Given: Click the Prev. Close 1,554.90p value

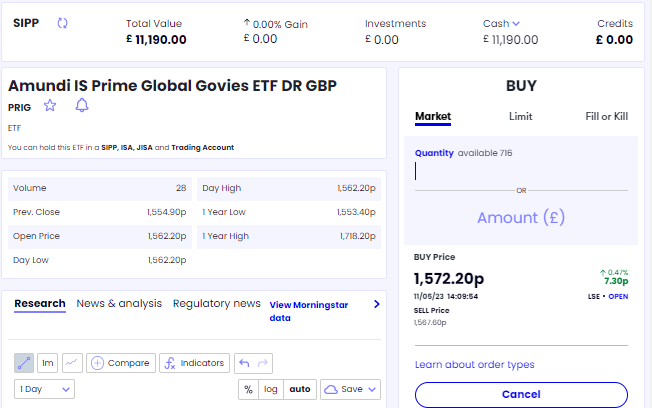Looking at the screenshot, I should (x=166, y=212).
